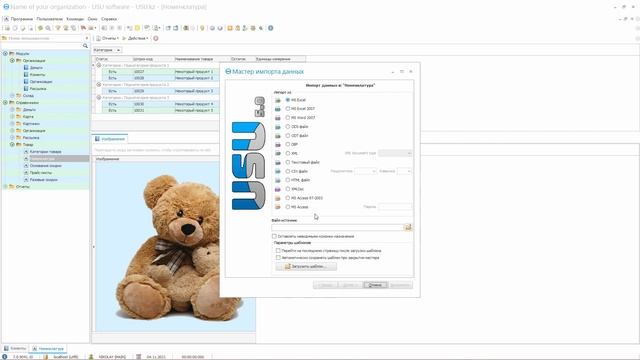
Task: Open the Отчеты dropdown in toolbar
Action: (107, 38)
